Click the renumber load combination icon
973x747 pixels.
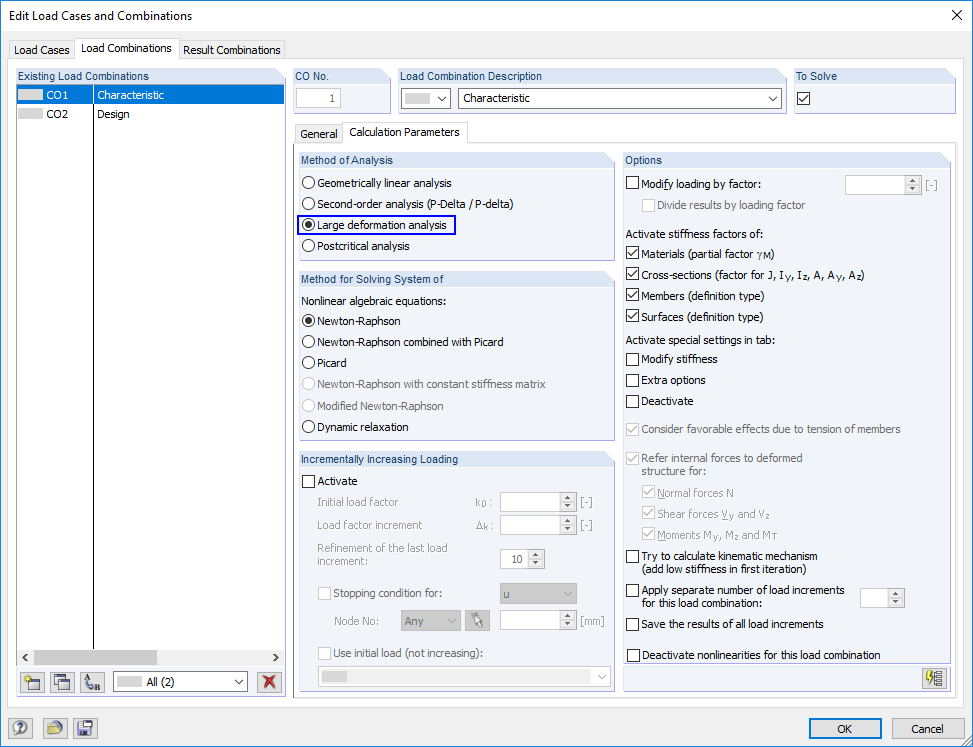92,682
